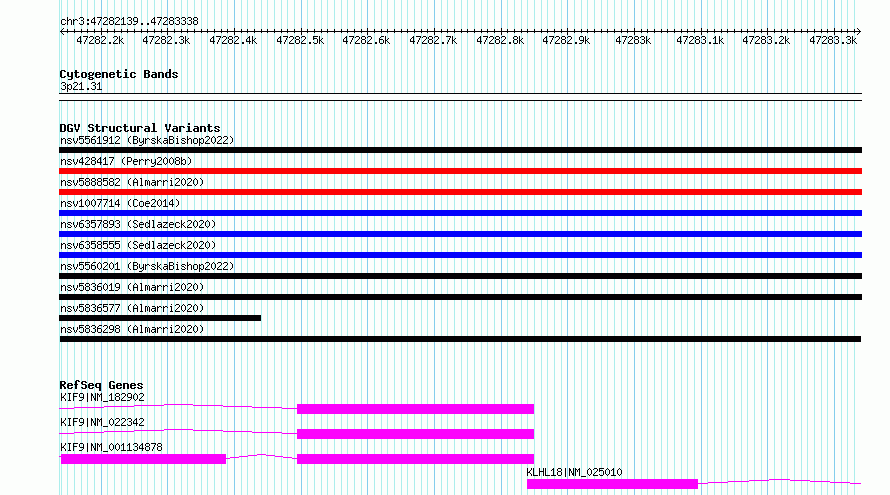Select the KIF9 NM_182902 magenta exon block

[415, 409]
